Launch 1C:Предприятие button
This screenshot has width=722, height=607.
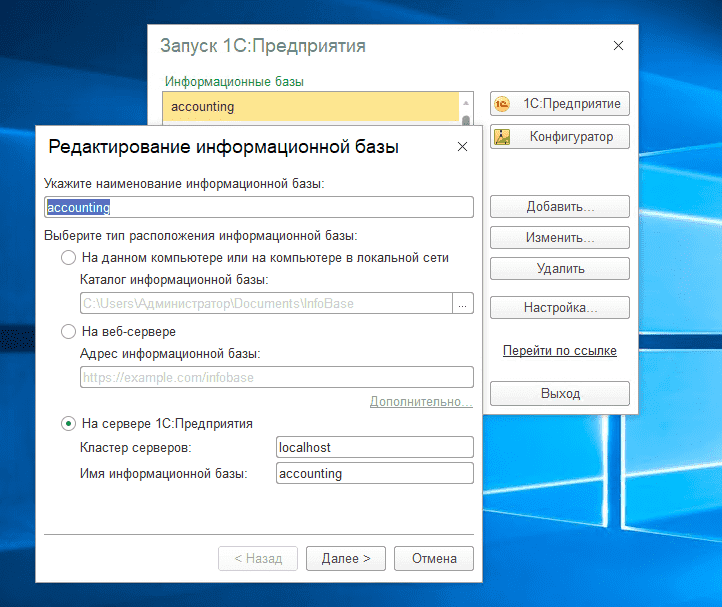click(x=559, y=104)
